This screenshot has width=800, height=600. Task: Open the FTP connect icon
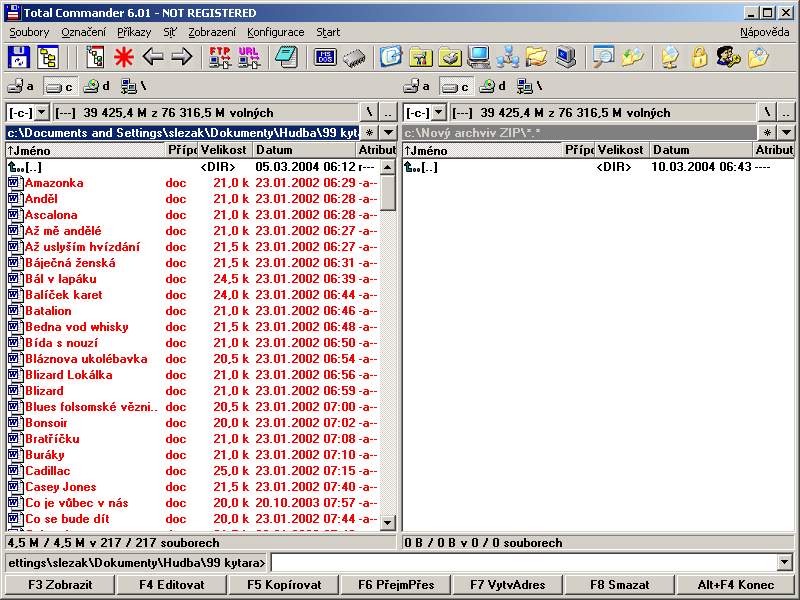(x=220, y=57)
